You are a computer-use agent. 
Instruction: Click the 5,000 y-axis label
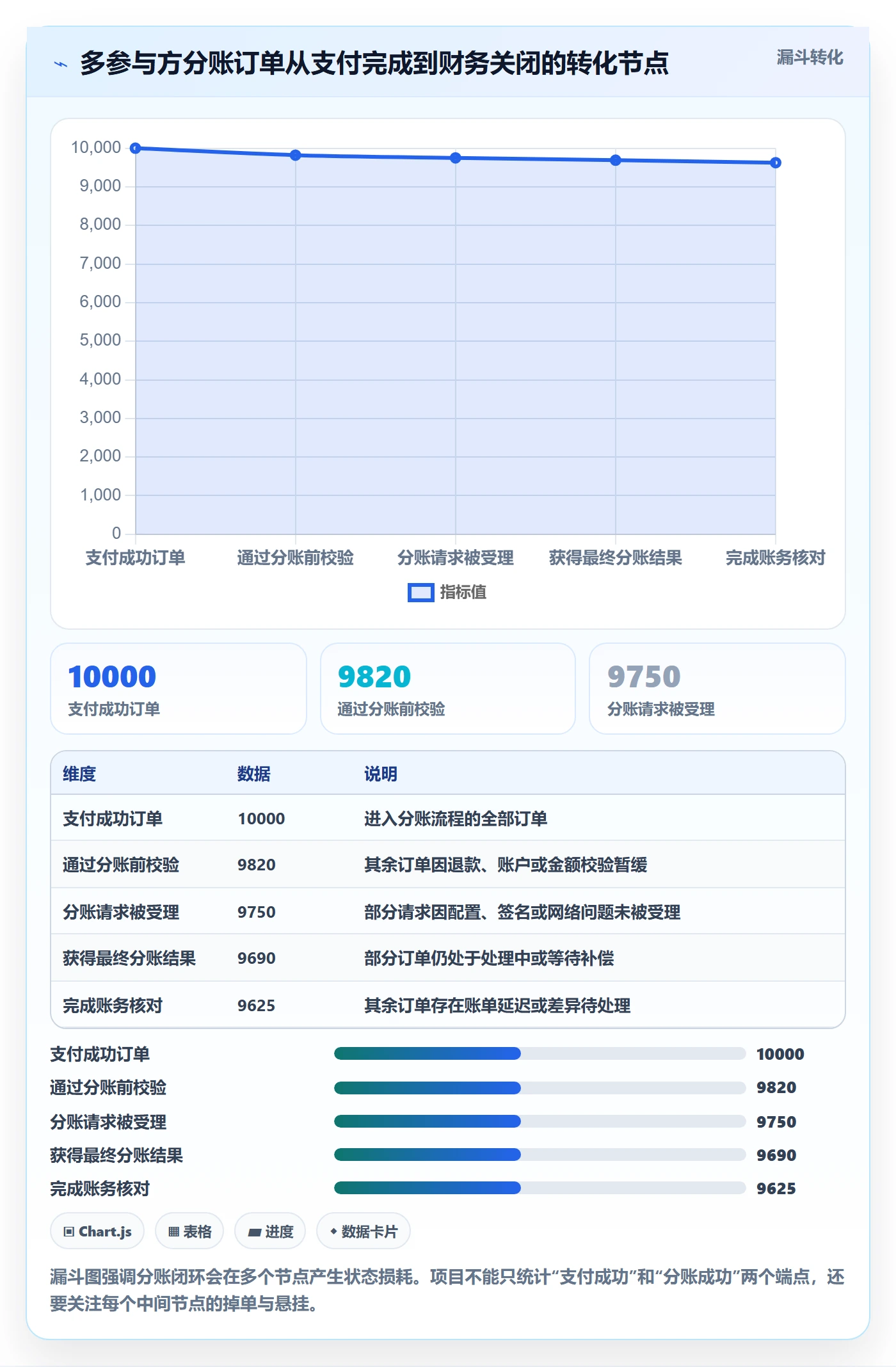[100, 340]
